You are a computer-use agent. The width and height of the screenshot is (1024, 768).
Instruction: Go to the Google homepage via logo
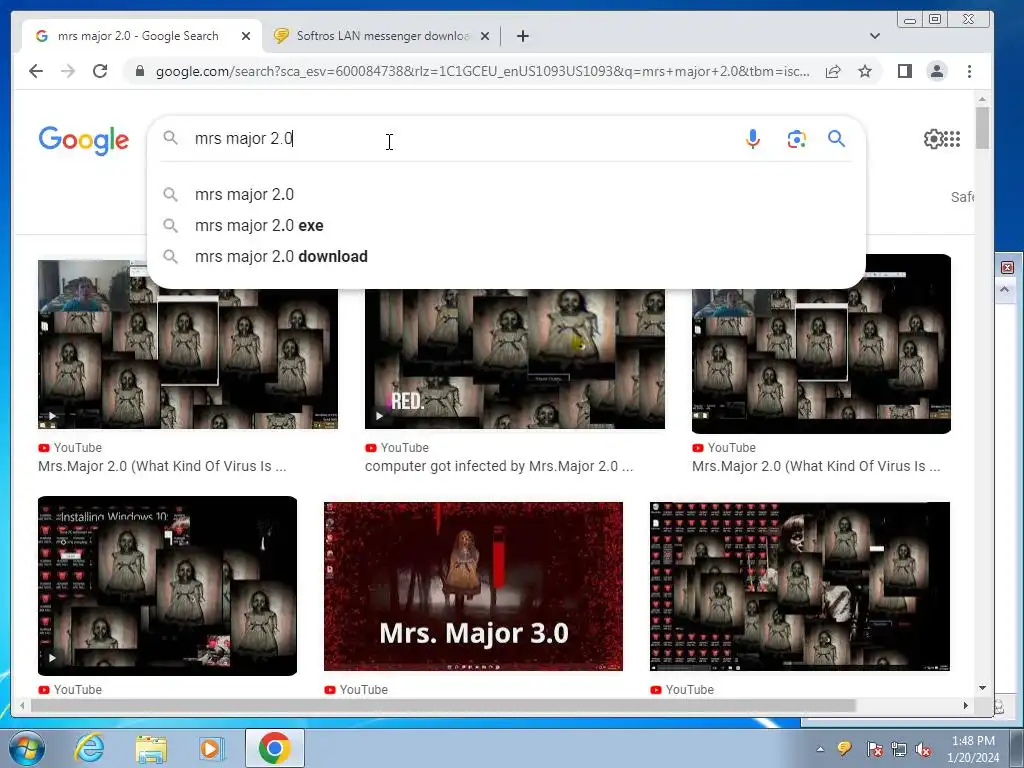point(84,140)
